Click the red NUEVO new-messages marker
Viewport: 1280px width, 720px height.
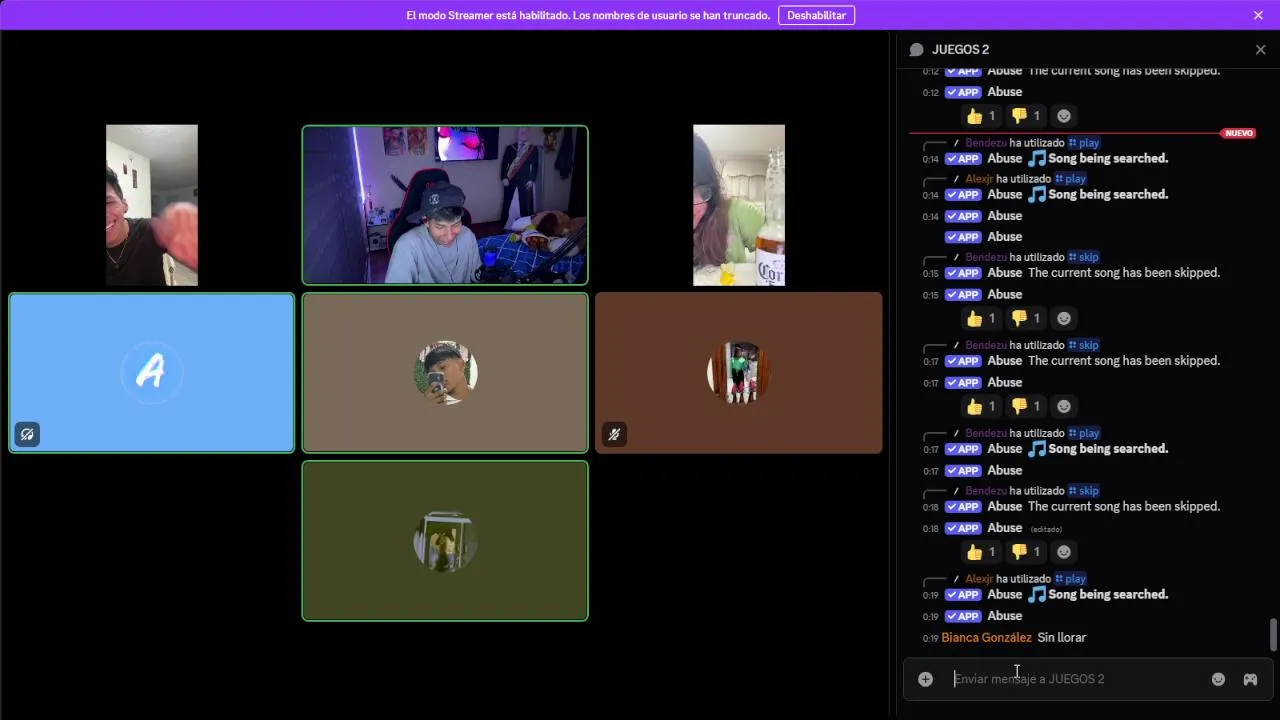(1238, 133)
